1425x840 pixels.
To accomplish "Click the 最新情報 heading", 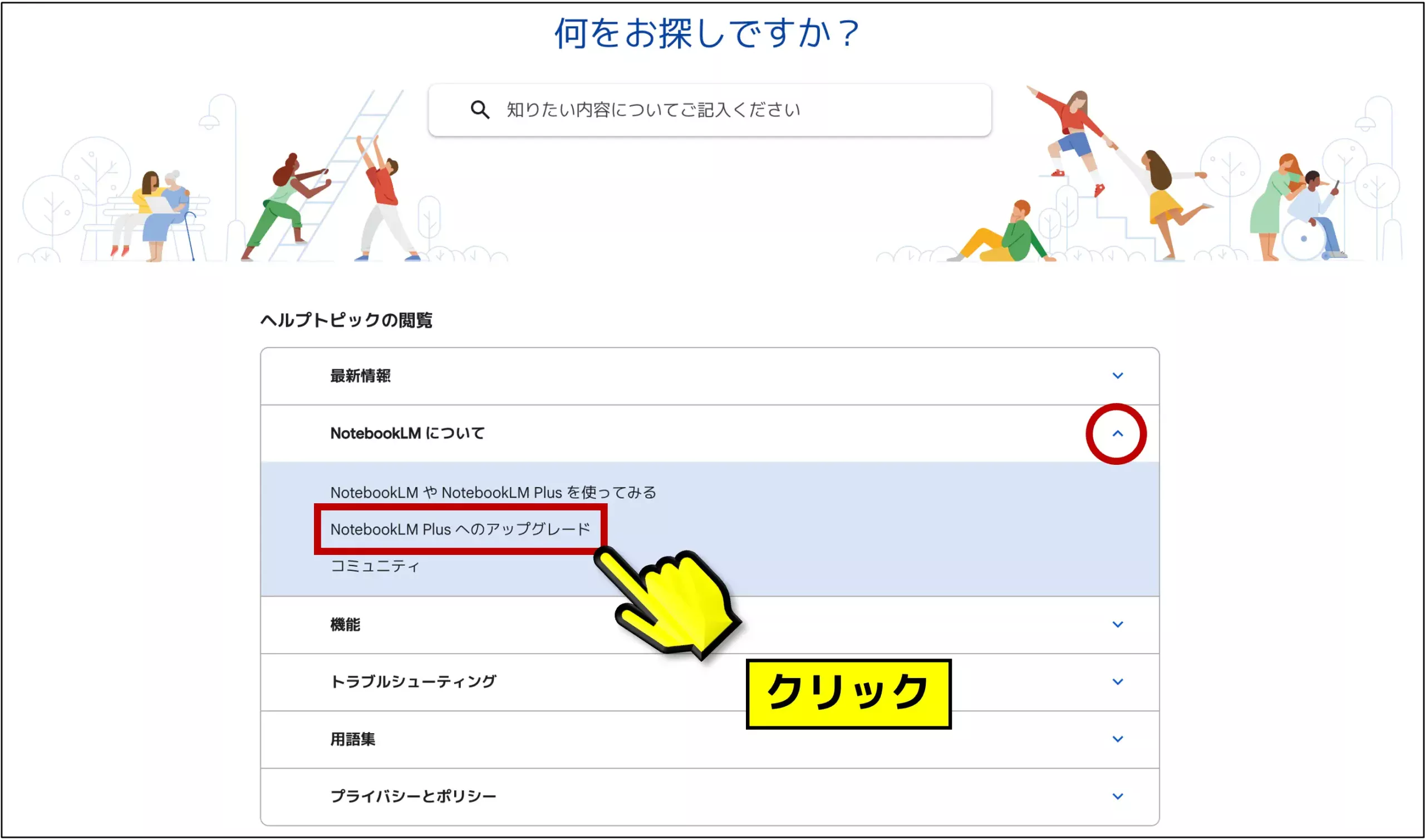I will (360, 376).
